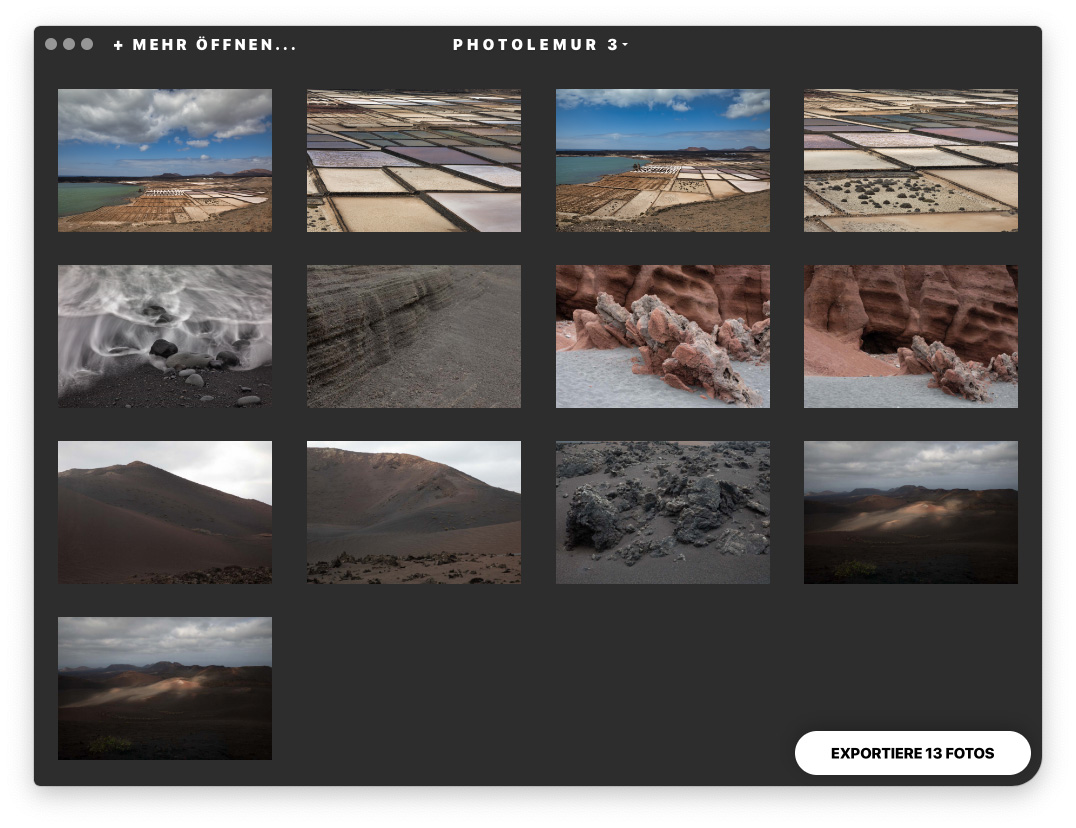
Task: Open the gray layered volcanic slope photo
Action: coord(413,336)
